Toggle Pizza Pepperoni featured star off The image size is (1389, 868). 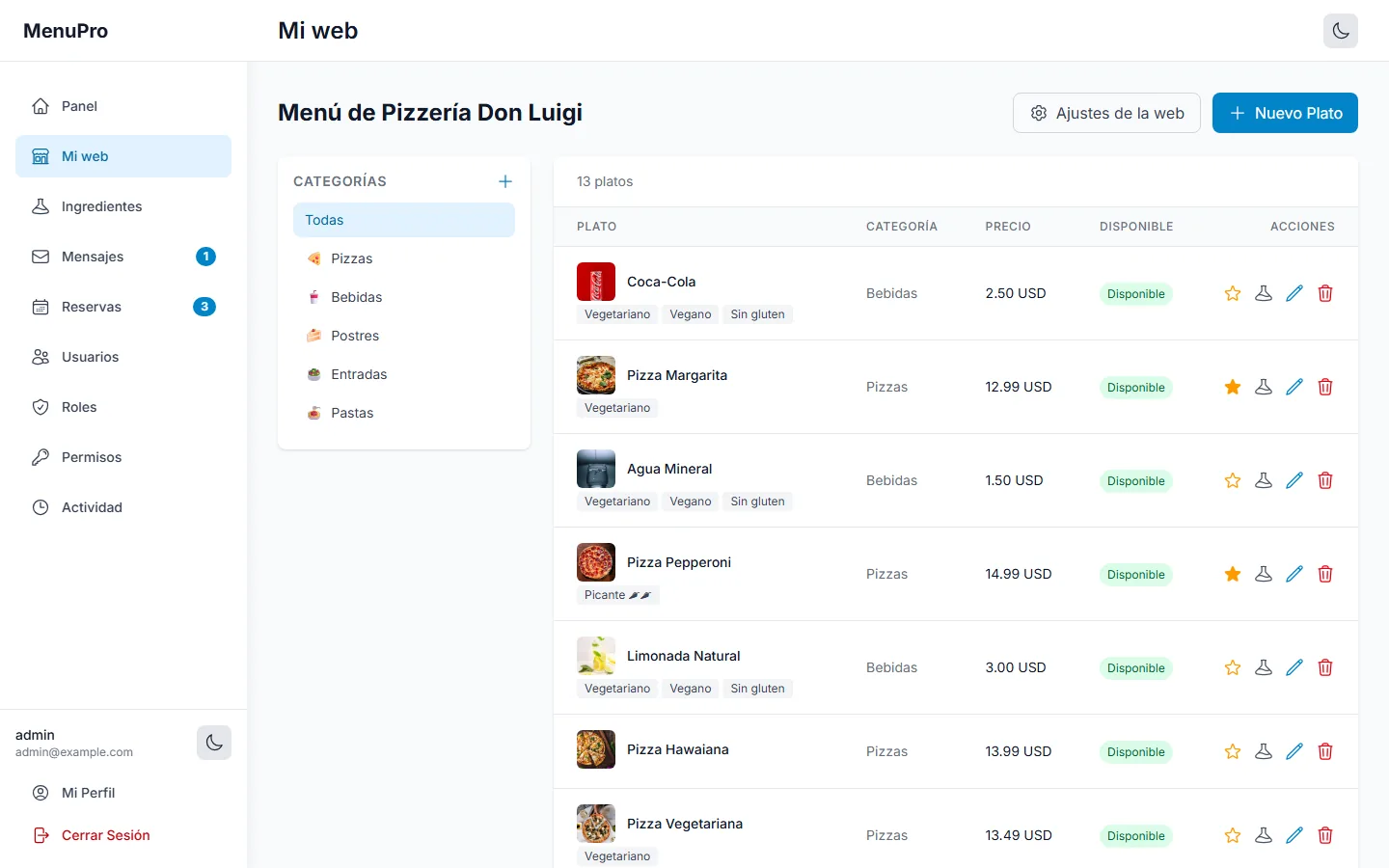tap(1233, 574)
